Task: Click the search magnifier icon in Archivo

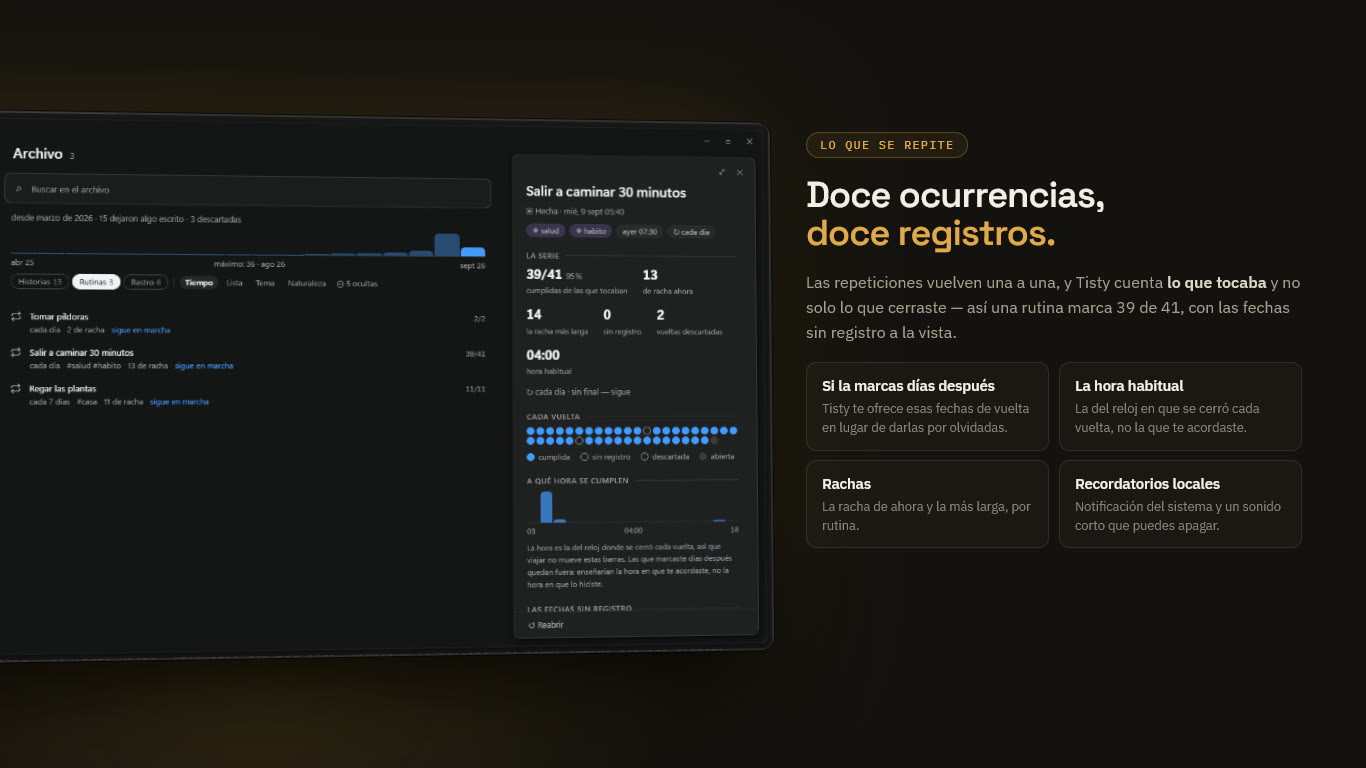Action: pyautogui.click(x=18, y=189)
